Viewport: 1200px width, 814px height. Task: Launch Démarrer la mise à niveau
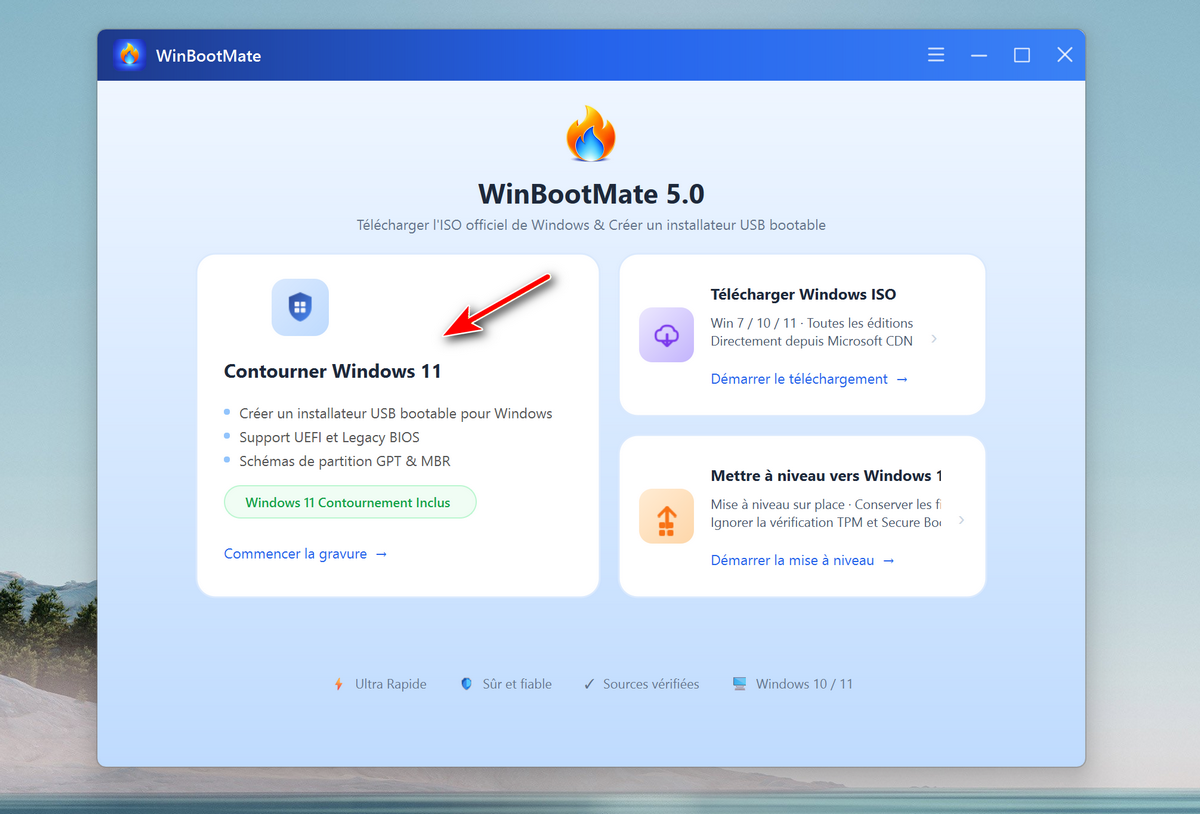pos(794,560)
